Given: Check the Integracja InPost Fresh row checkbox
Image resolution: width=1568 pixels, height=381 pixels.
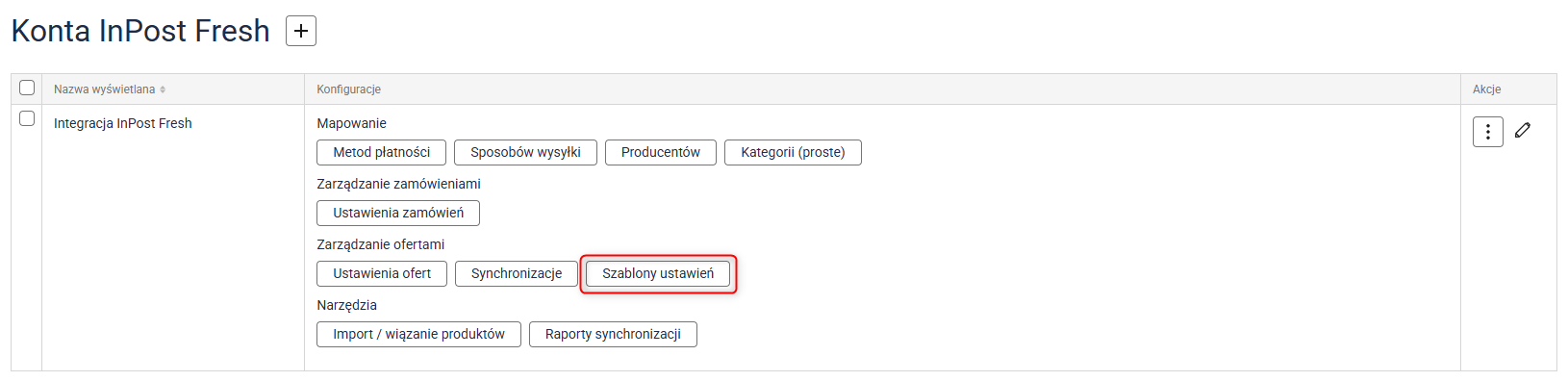Looking at the screenshot, I should [x=27, y=118].
